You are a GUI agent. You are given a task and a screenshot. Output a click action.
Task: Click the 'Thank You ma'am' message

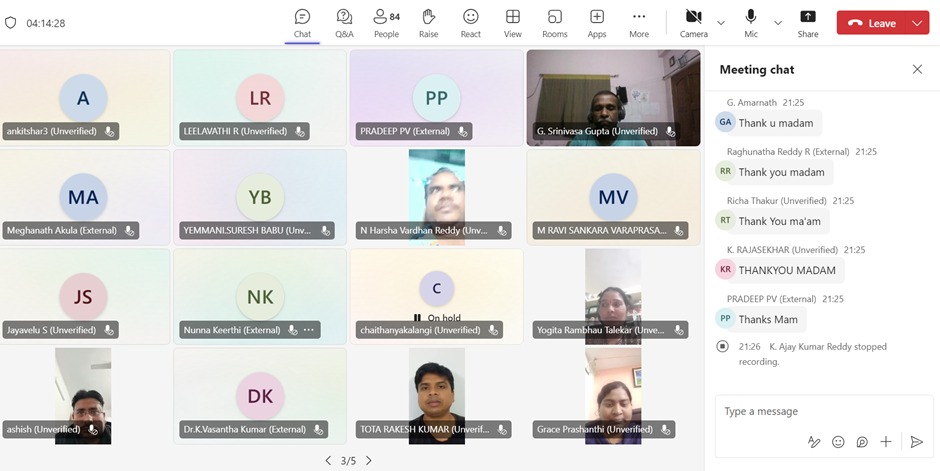(779, 221)
